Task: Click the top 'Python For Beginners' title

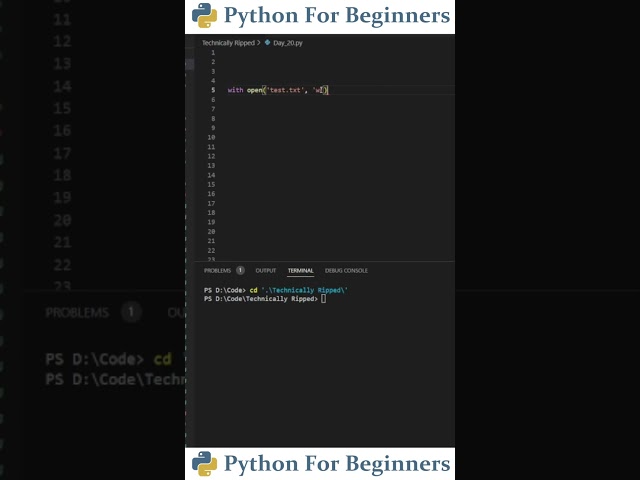Action: (337, 16)
